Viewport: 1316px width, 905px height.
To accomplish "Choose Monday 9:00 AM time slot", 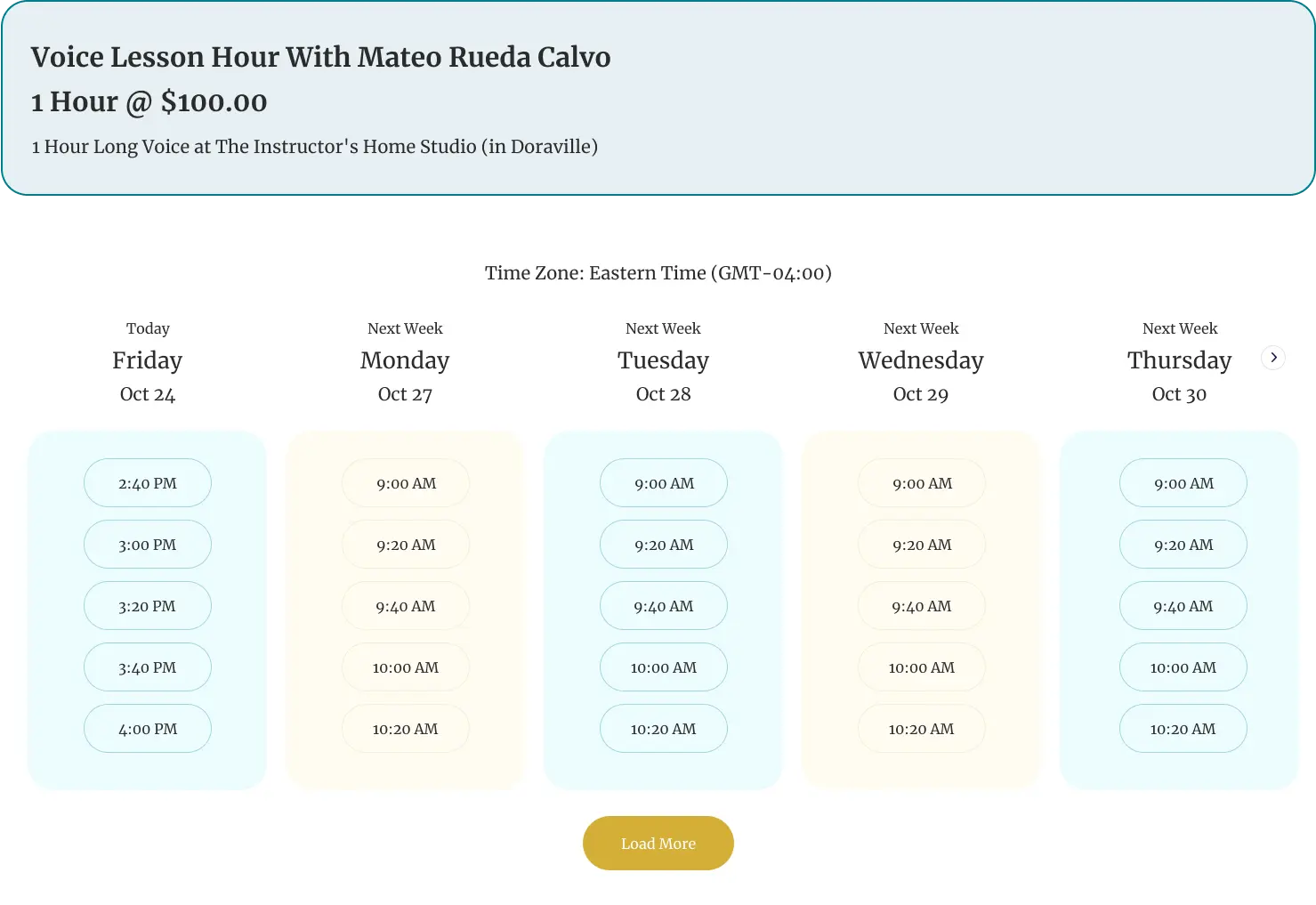I will [x=406, y=483].
